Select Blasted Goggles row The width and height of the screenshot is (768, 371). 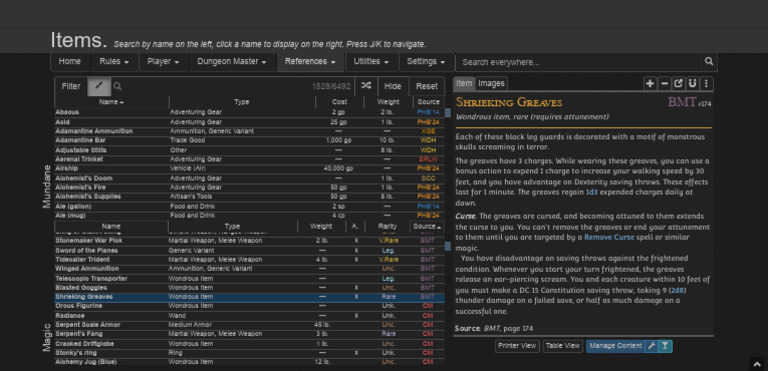[x=249, y=288]
